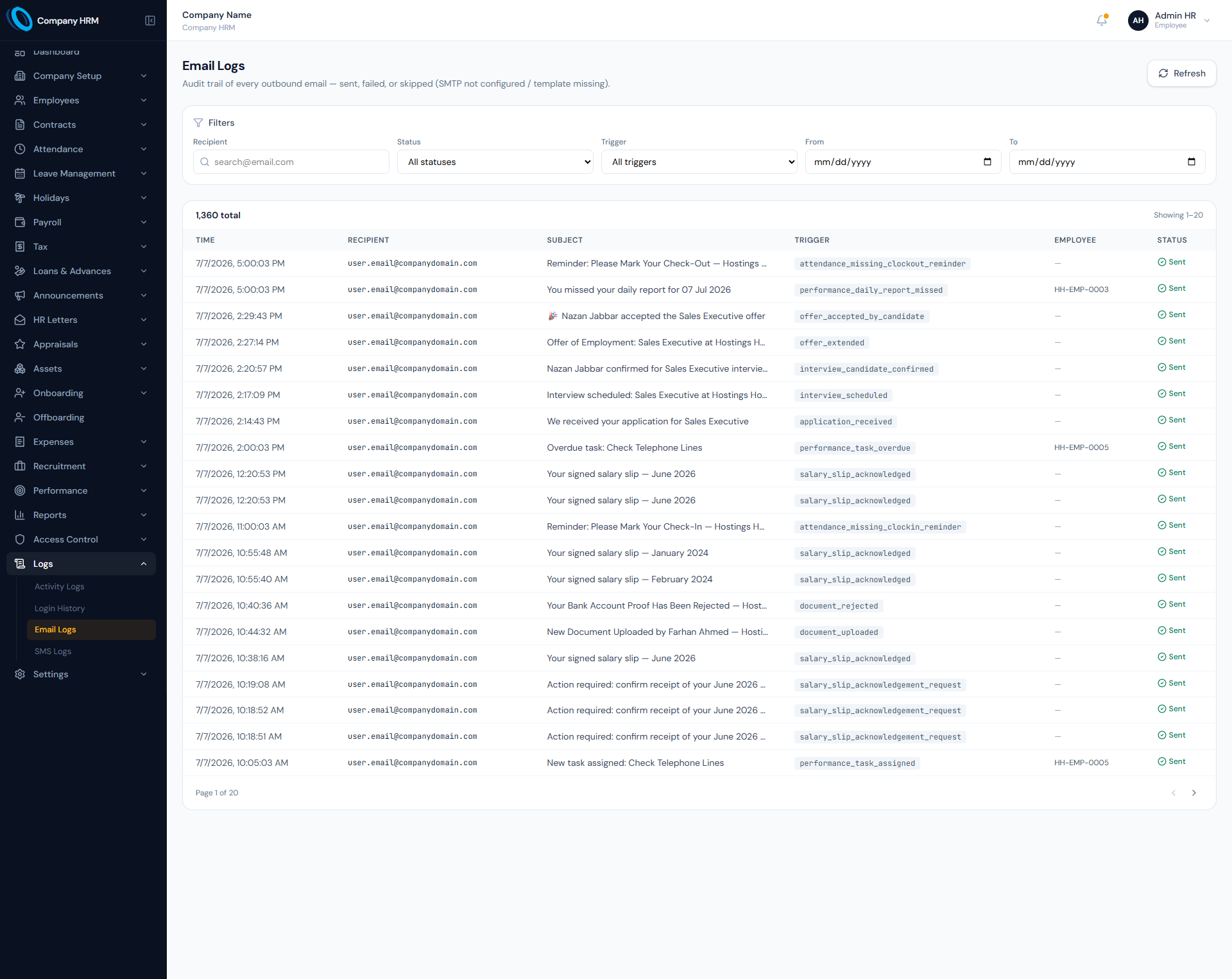Click the From date field

(903, 162)
